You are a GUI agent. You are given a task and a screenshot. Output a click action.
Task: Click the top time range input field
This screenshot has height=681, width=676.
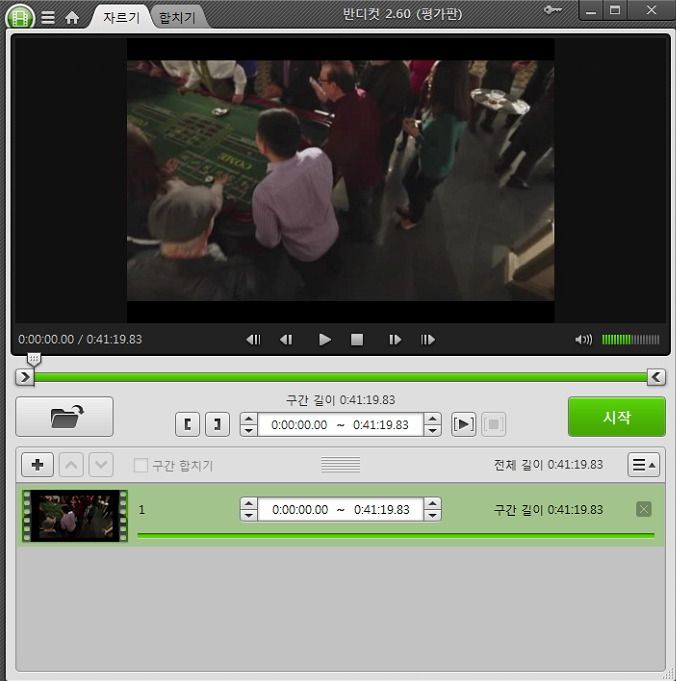340,425
